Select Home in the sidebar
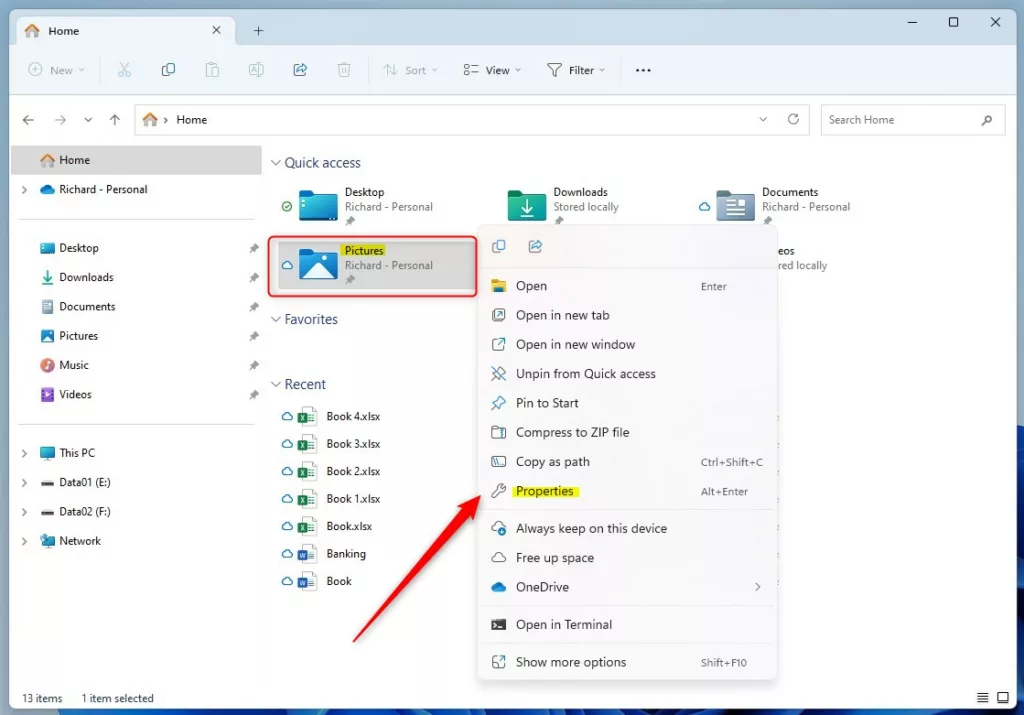Viewport: 1024px width, 715px height. 136,161
